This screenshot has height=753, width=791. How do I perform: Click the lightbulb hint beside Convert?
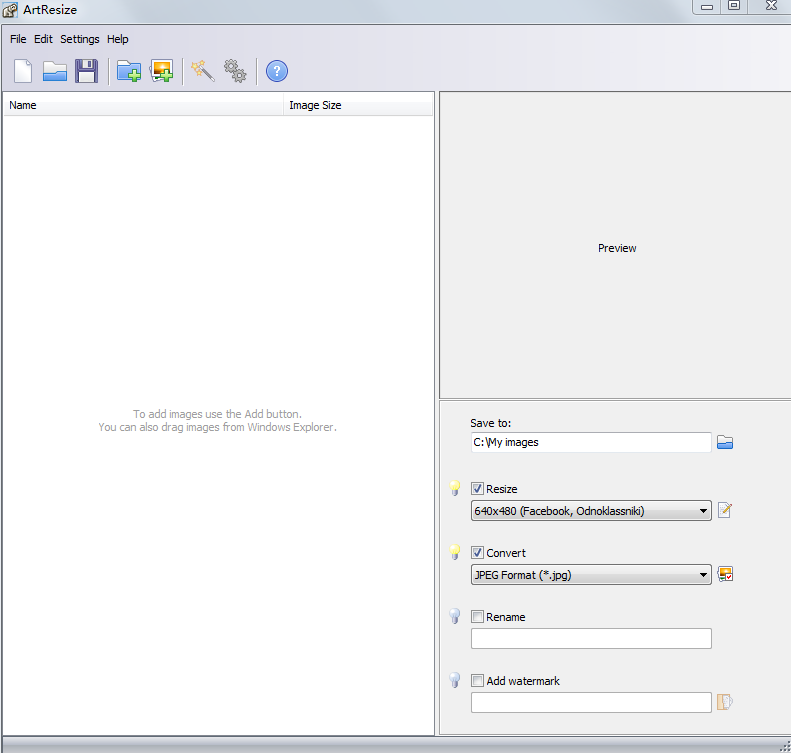455,552
